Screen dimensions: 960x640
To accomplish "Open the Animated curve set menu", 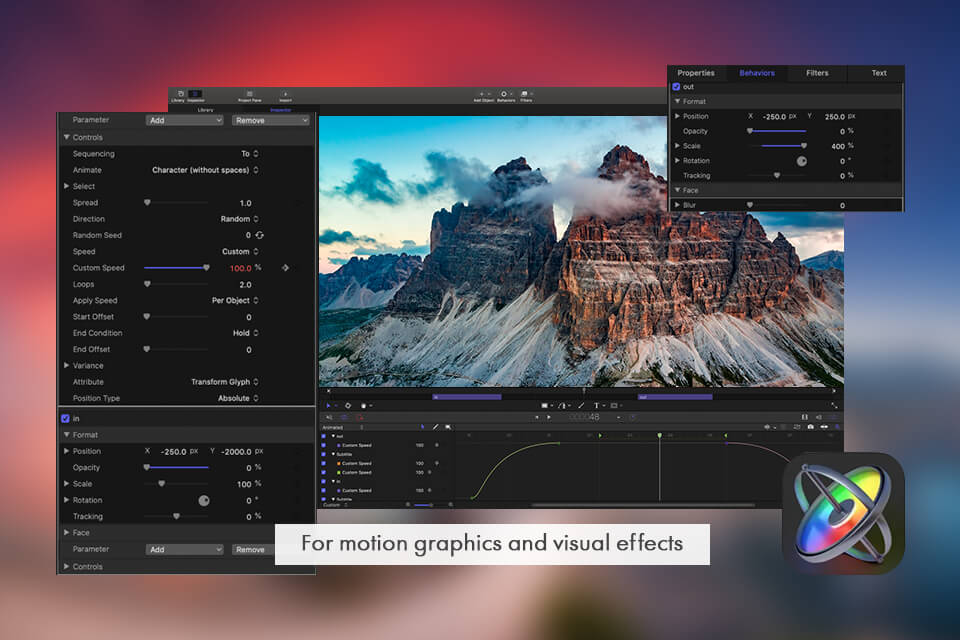I will 343,427.
